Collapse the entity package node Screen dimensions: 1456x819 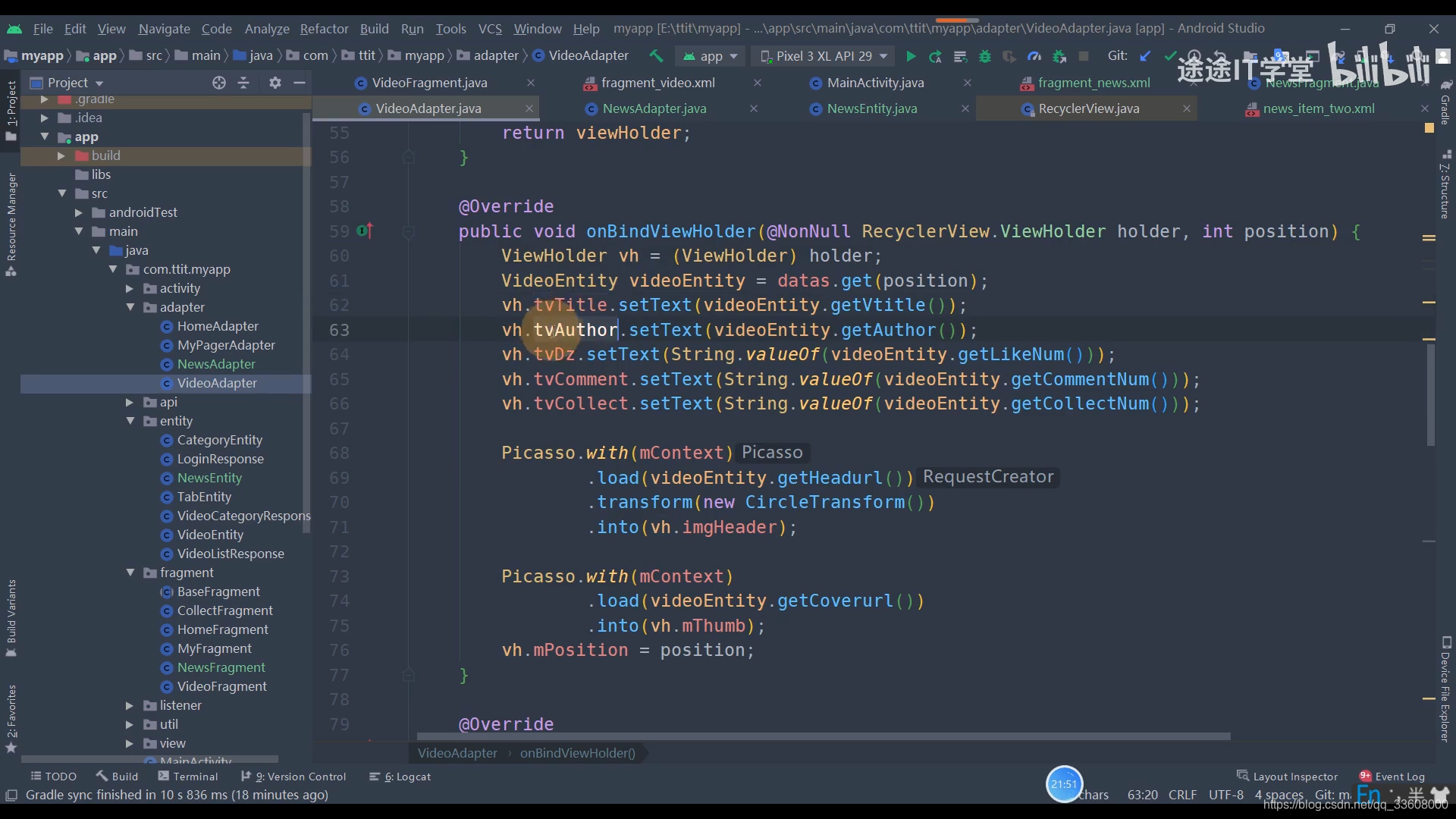point(130,421)
